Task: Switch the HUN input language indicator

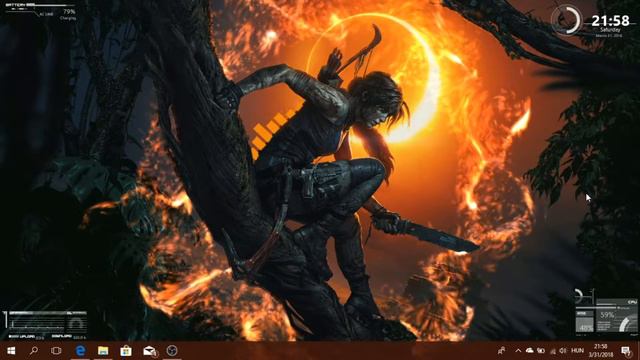Action: pos(577,351)
